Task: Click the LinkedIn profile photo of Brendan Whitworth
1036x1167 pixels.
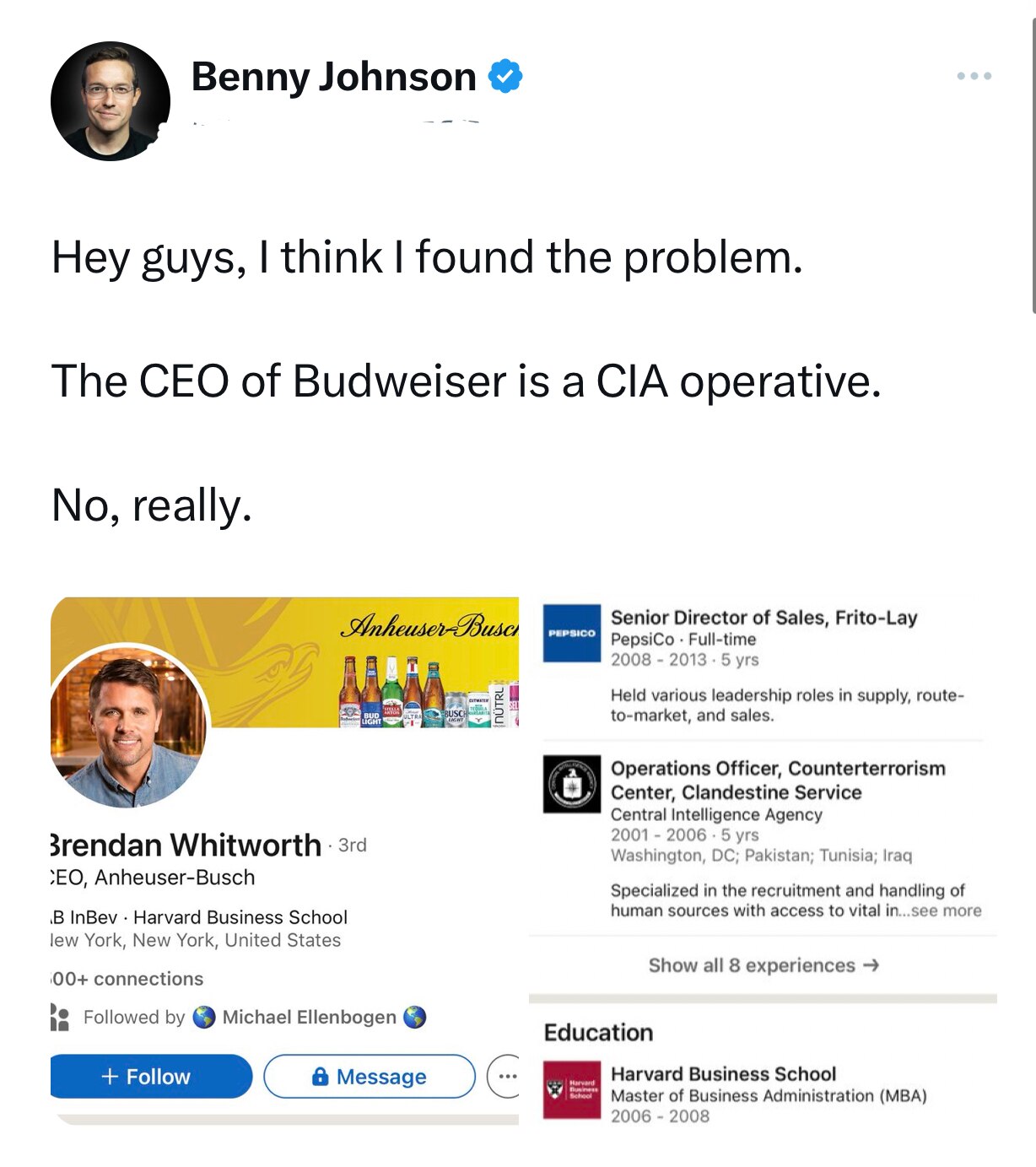Action: click(x=128, y=726)
